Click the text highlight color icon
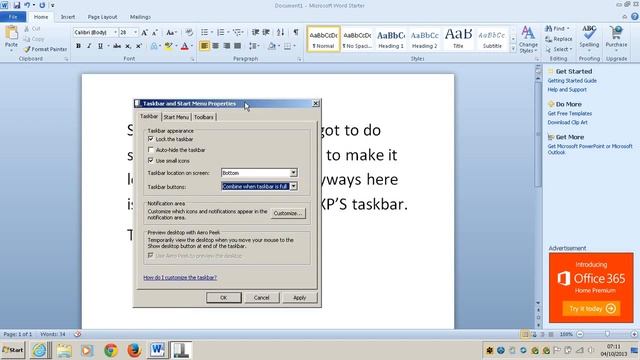Image resolution: width=640 pixels, height=360 pixels. [x=168, y=46]
